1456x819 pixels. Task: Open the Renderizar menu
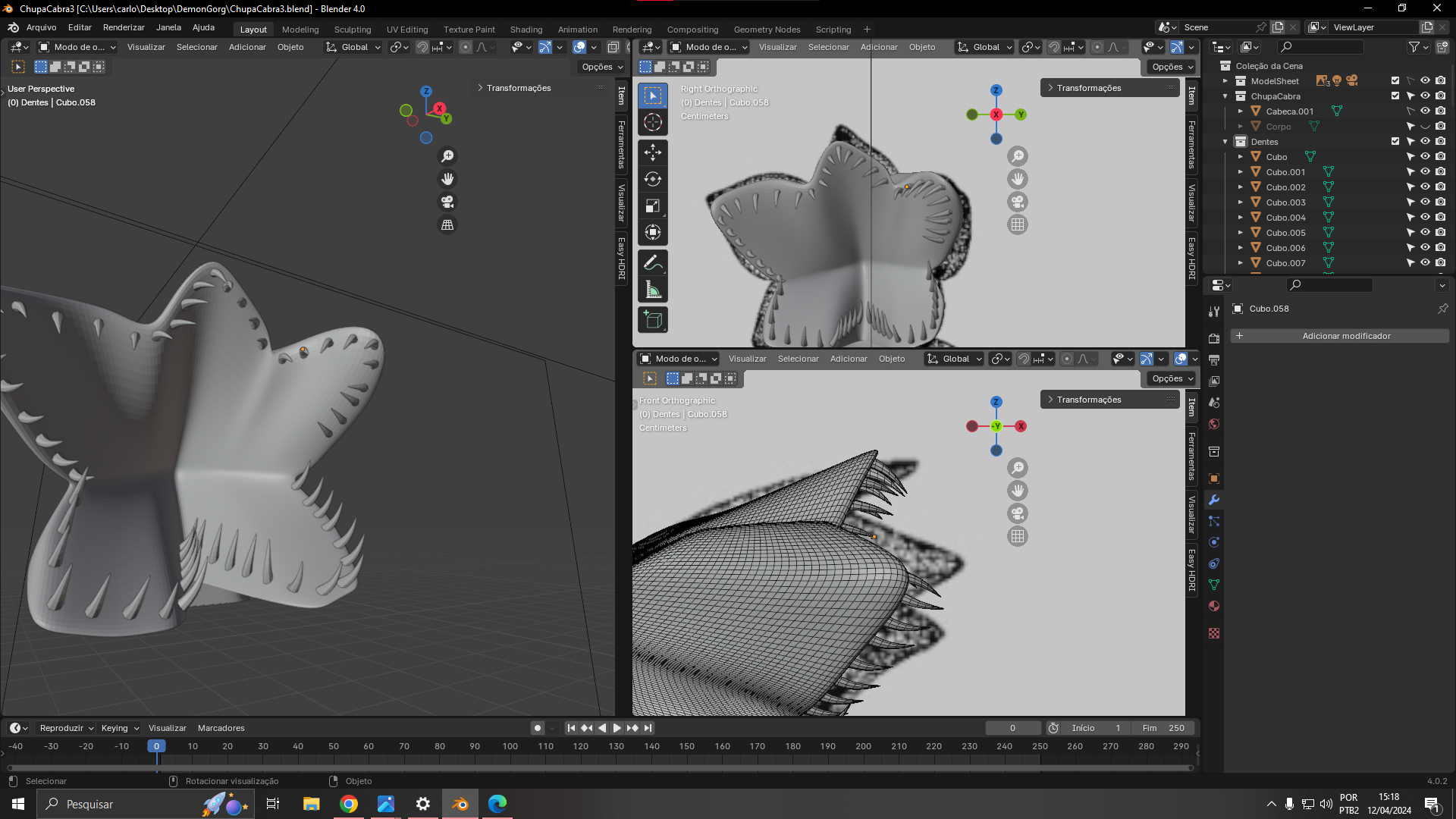click(124, 27)
